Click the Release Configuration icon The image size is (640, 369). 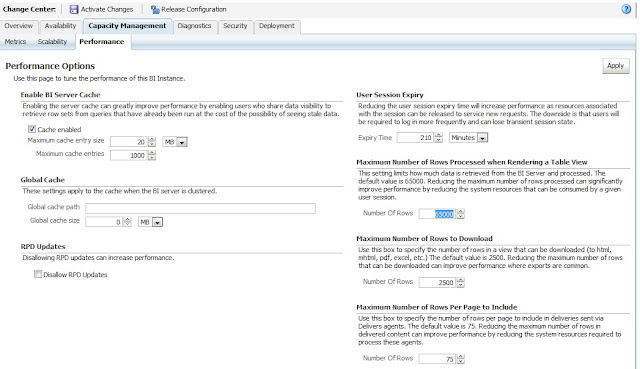click(155, 9)
